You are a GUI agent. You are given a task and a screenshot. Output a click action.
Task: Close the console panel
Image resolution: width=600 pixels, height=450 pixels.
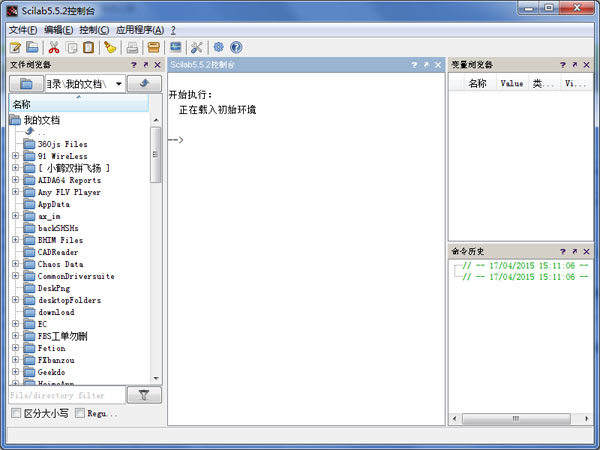438,65
